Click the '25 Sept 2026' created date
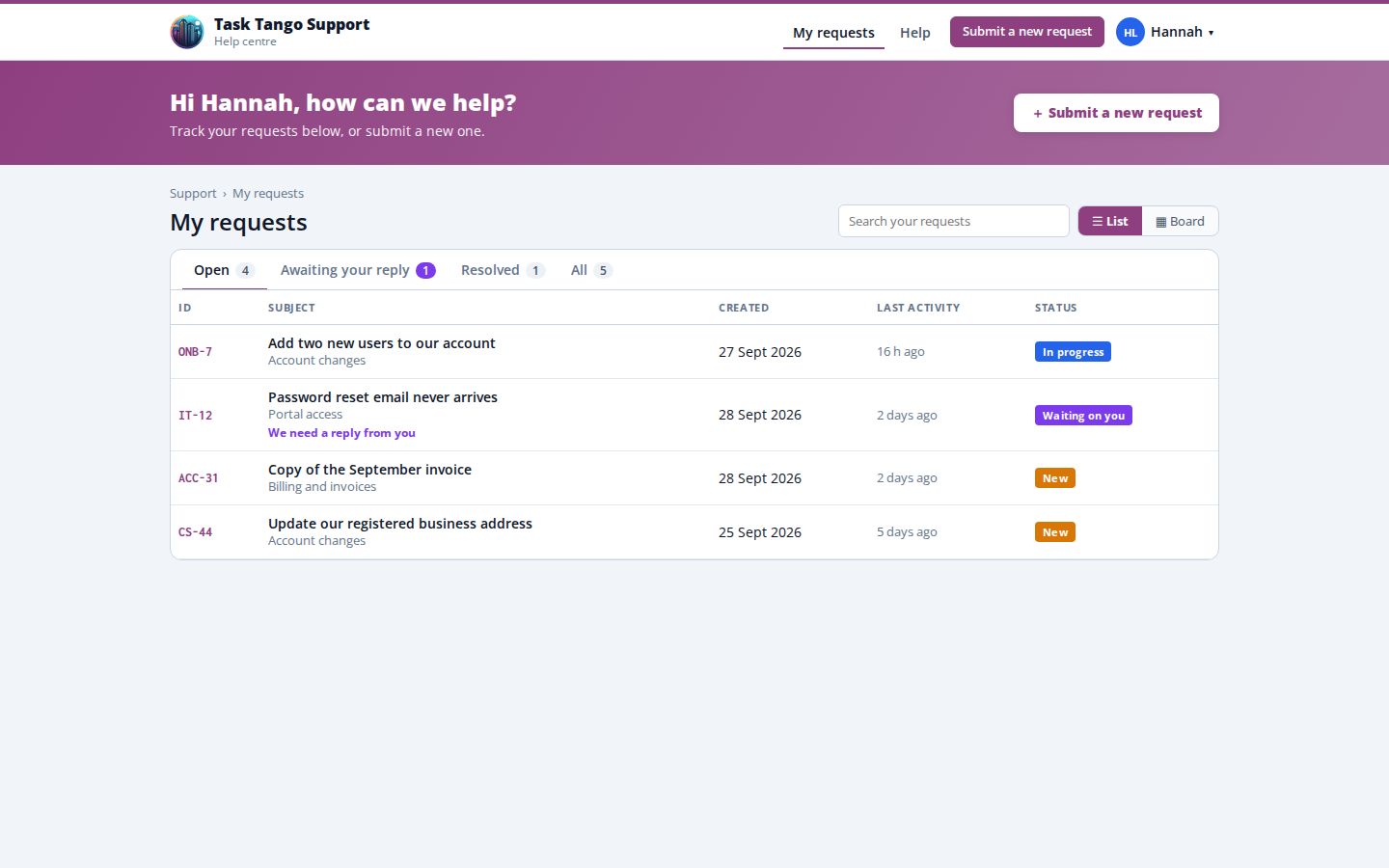 click(x=760, y=532)
